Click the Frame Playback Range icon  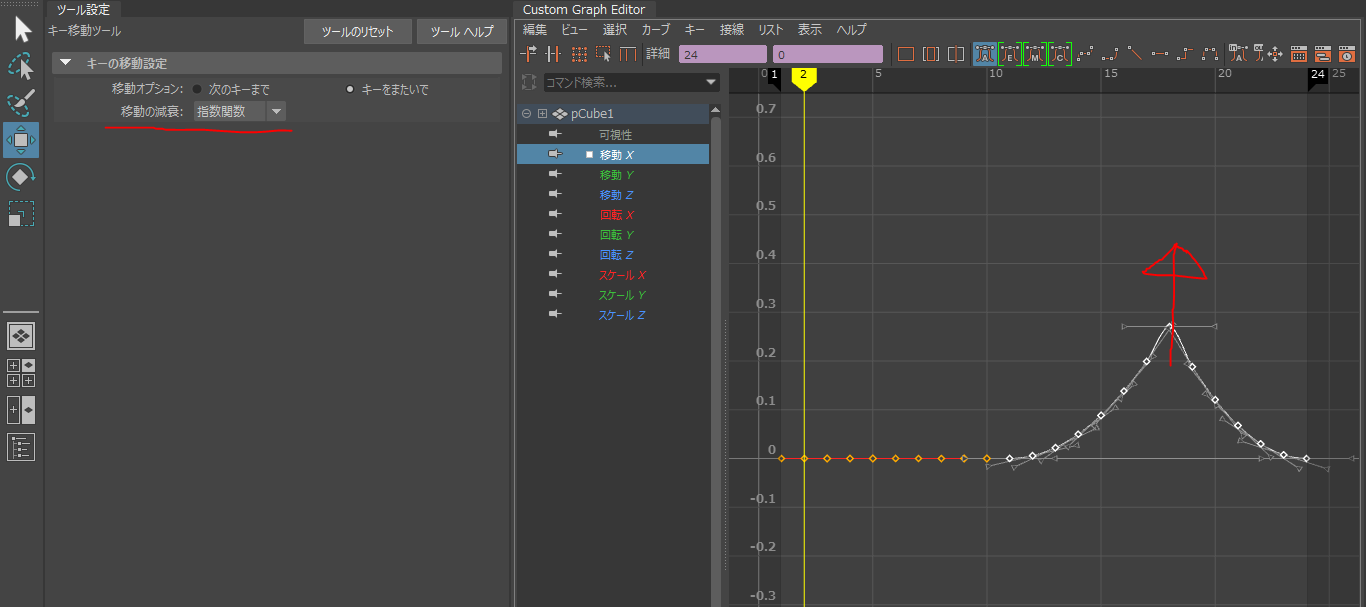coord(931,54)
